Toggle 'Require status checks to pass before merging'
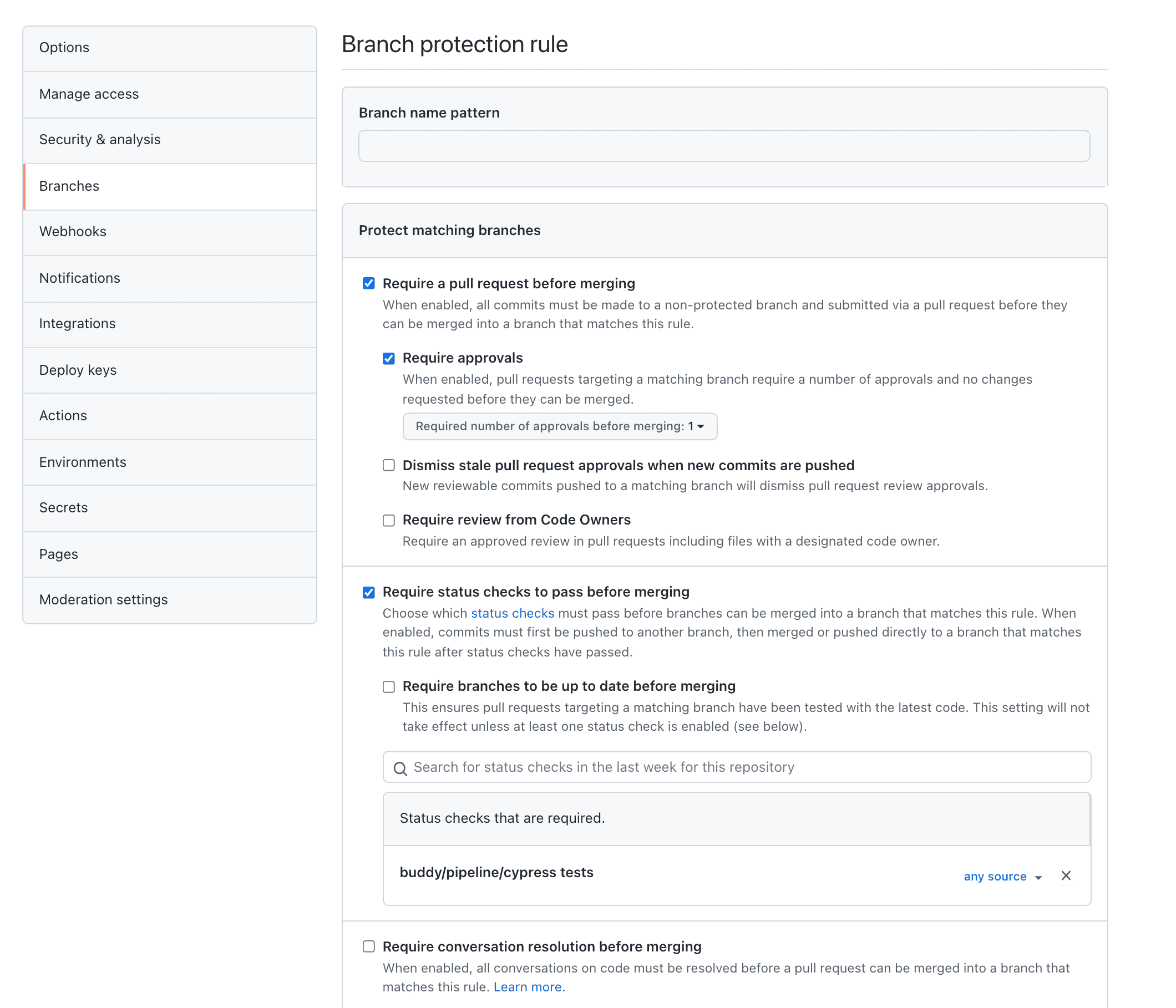The height and width of the screenshot is (1008, 1176). pyautogui.click(x=368, y=591)
